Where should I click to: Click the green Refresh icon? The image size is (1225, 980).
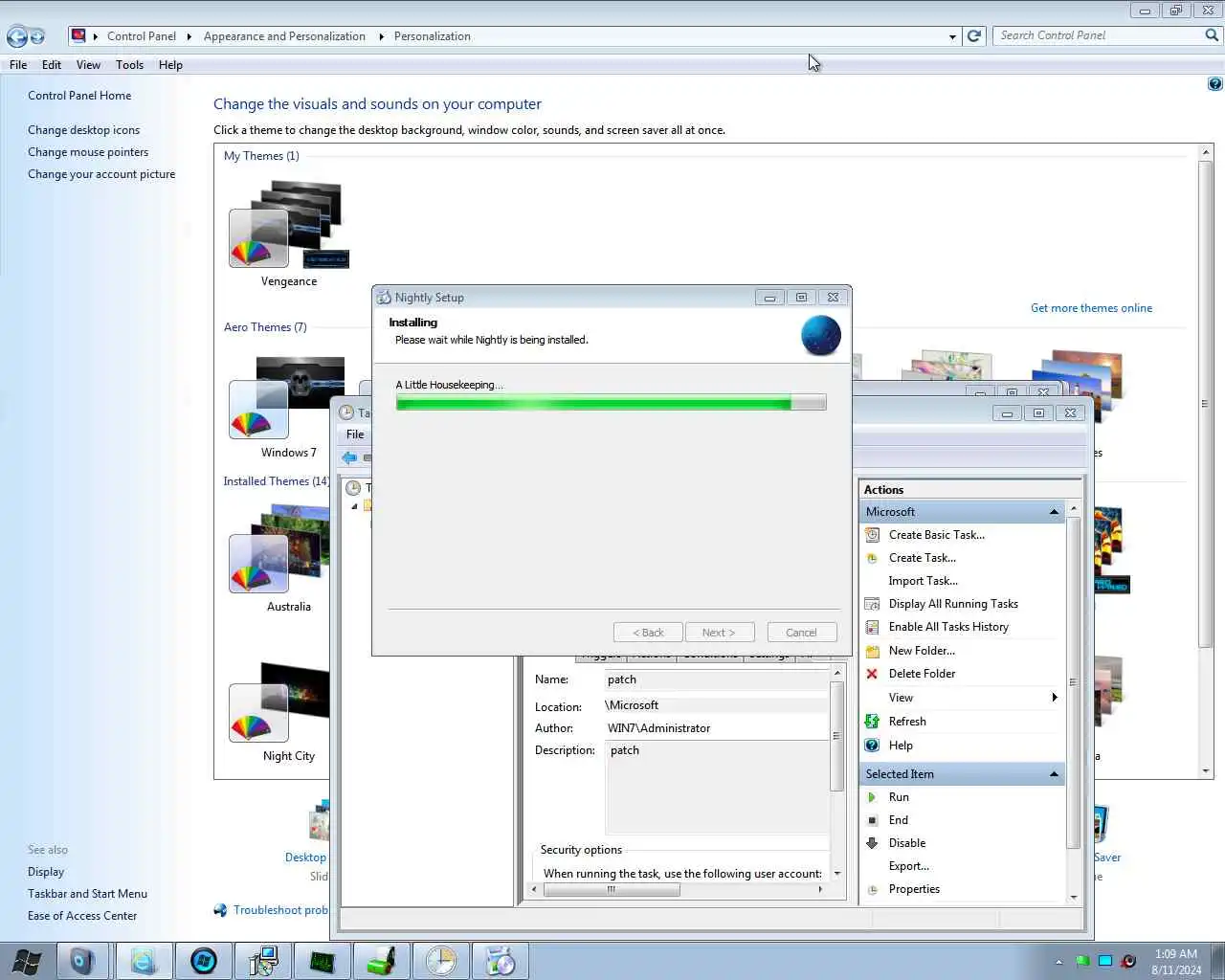872,722
